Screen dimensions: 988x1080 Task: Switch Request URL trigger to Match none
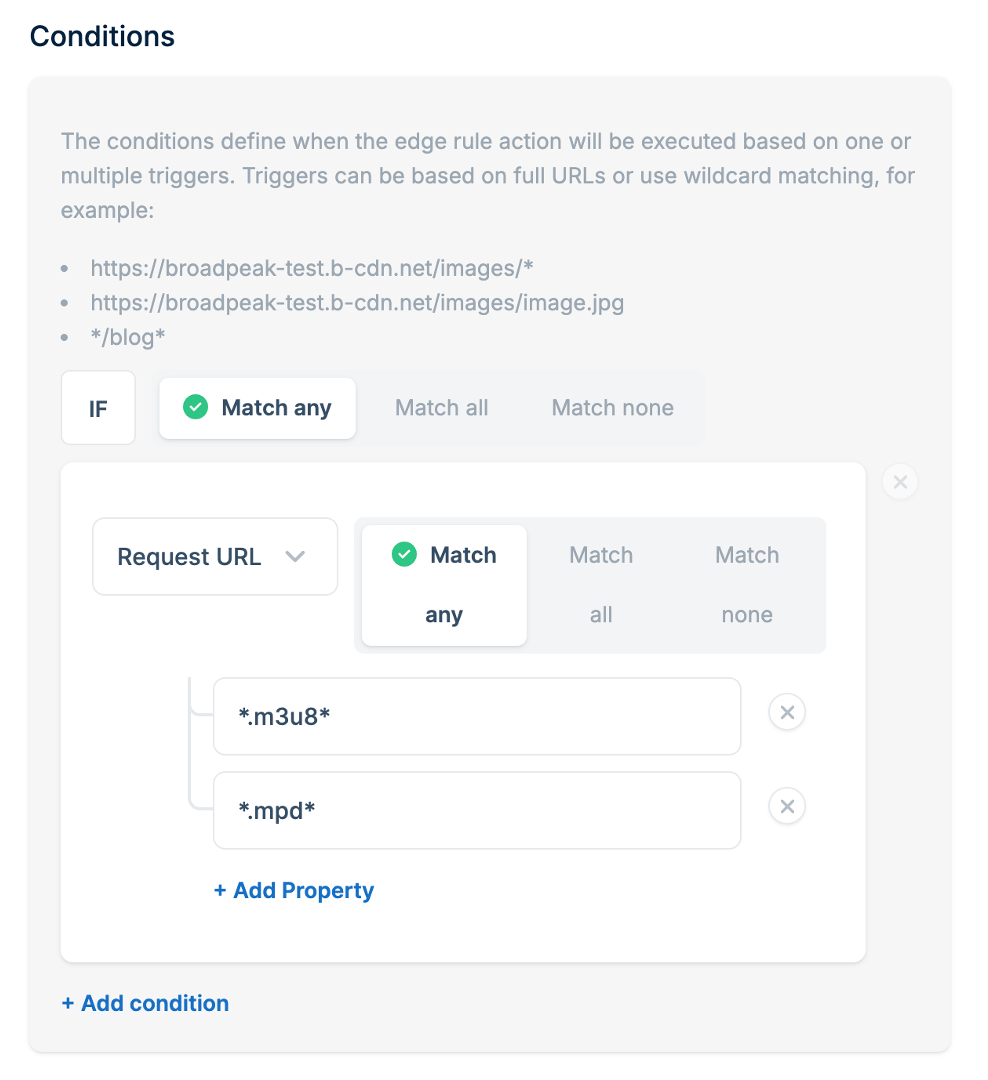(x=747, y=585)
